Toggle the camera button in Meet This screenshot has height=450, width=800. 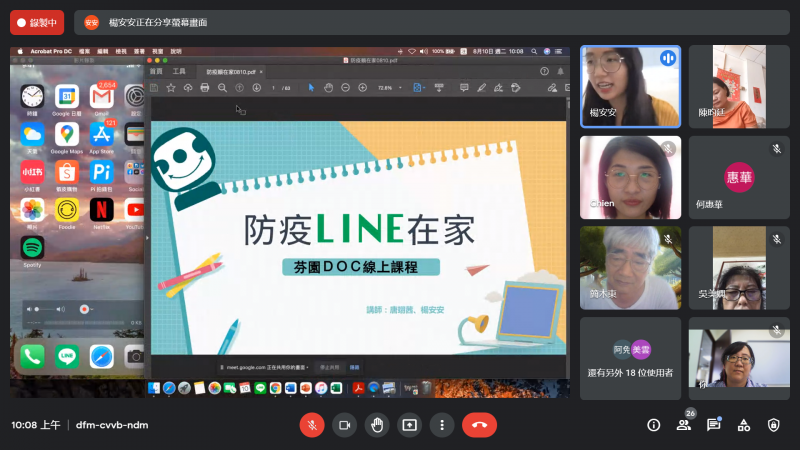[x=344, y=425]
